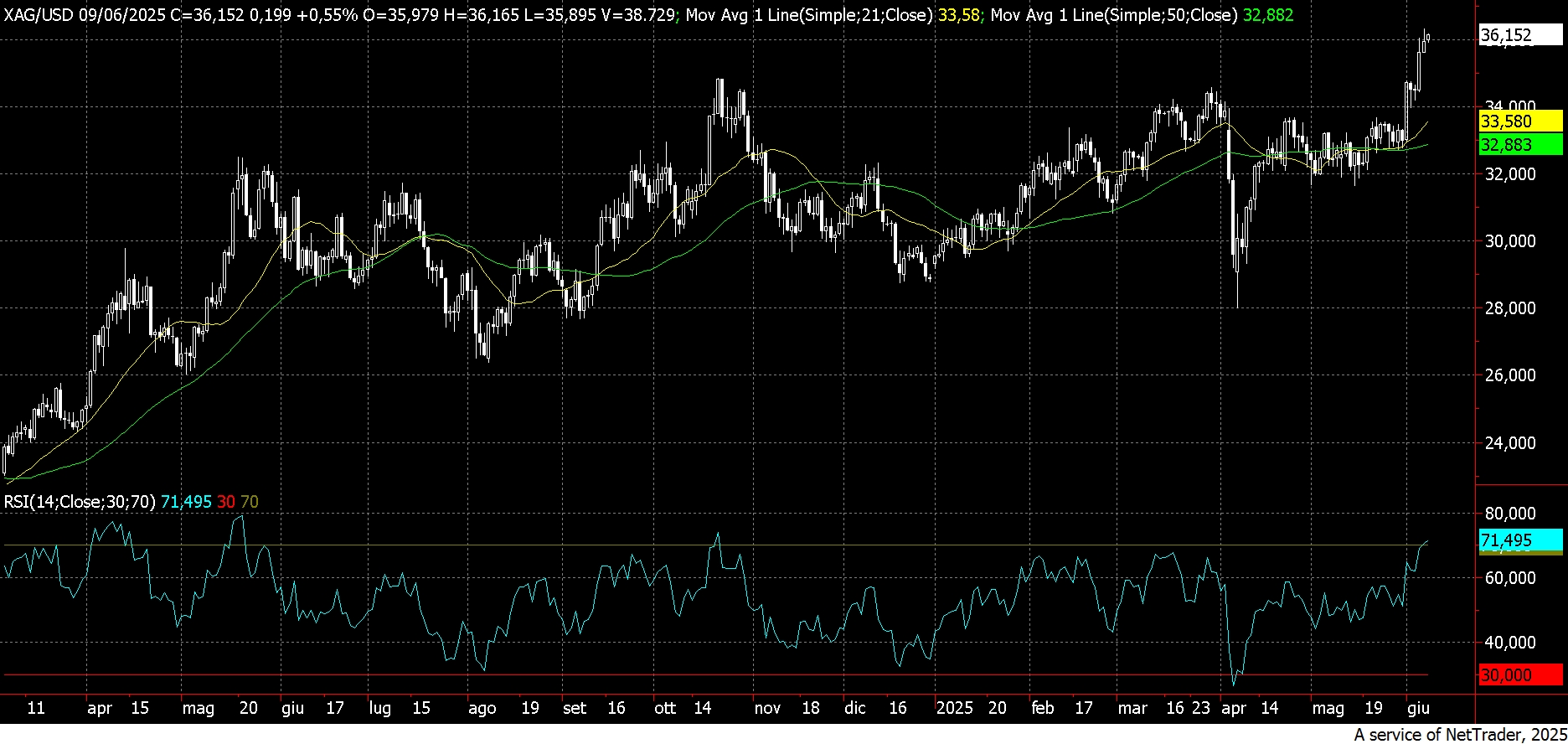Click the olive '70' RSI threshold in legend
The width and height of the screenshot is (1568, 744).
[x=250, y=502]
